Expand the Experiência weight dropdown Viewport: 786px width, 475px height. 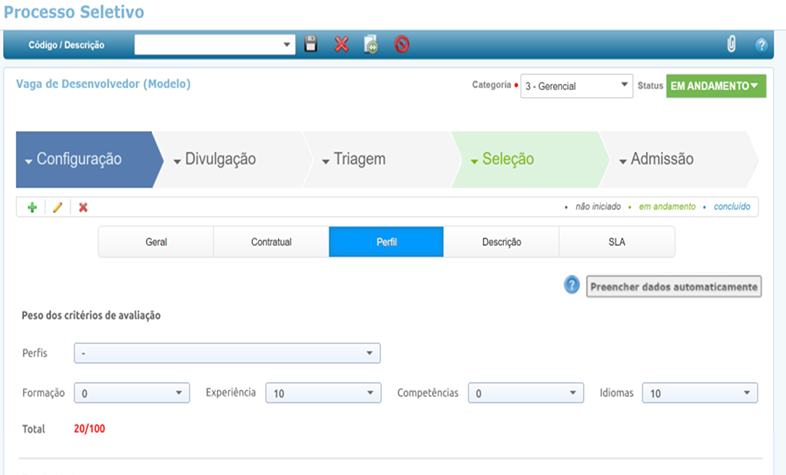click(323, 393)
